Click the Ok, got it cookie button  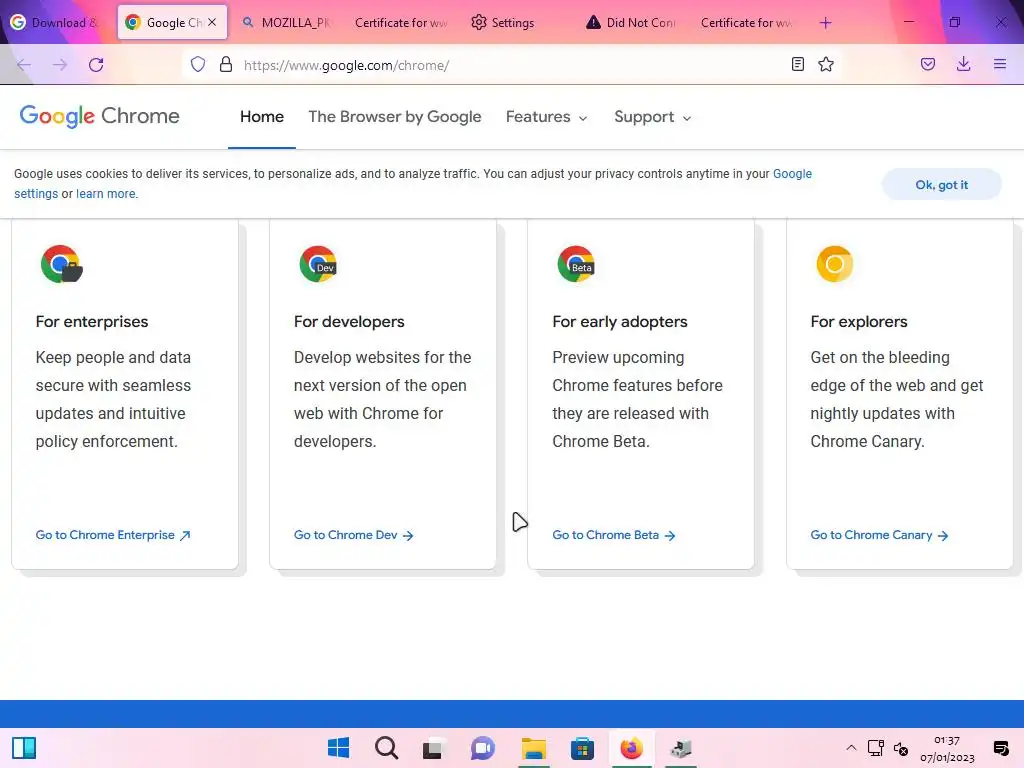click(941, 185)
